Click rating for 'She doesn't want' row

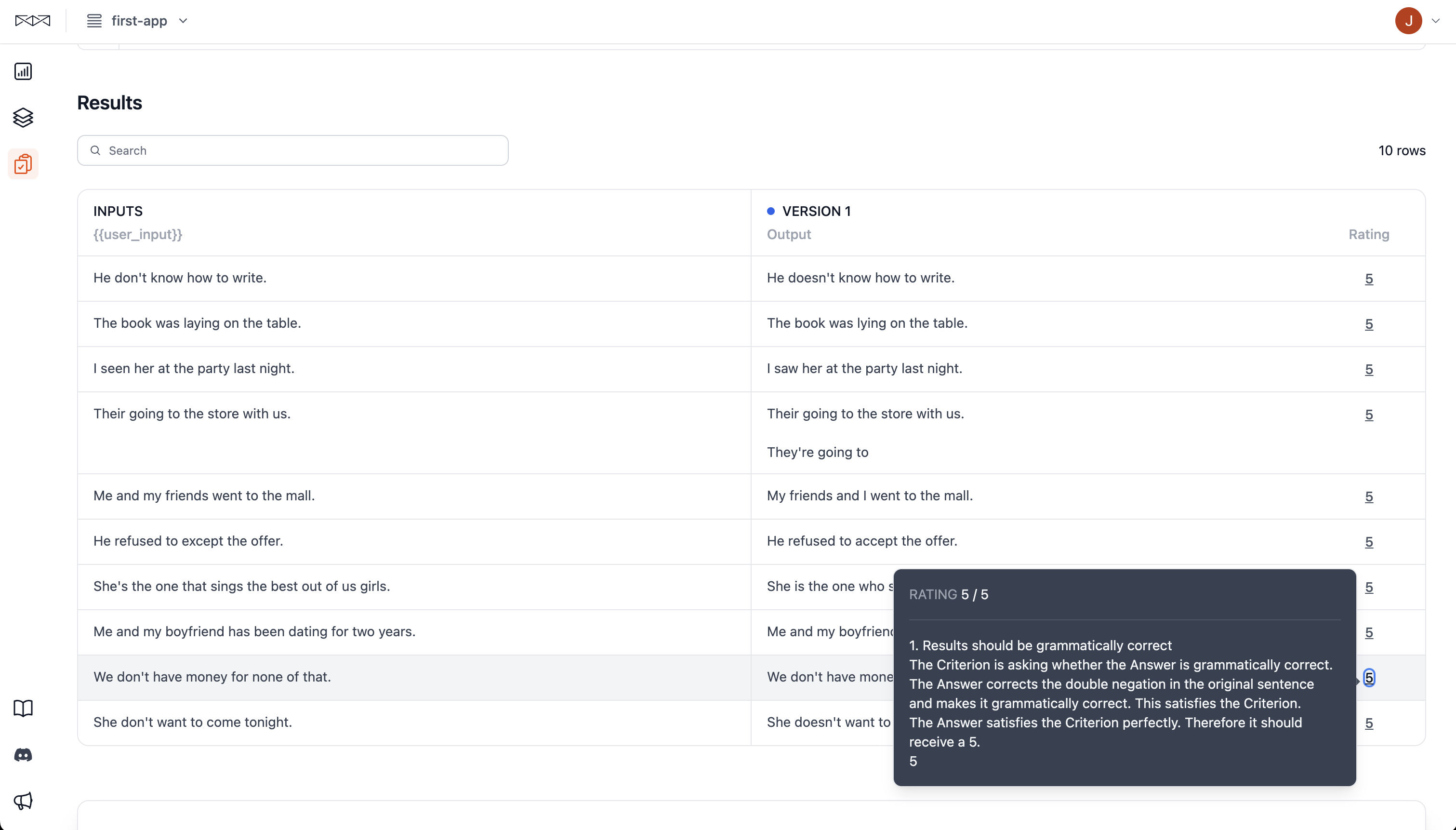(x=1368, y=723)
